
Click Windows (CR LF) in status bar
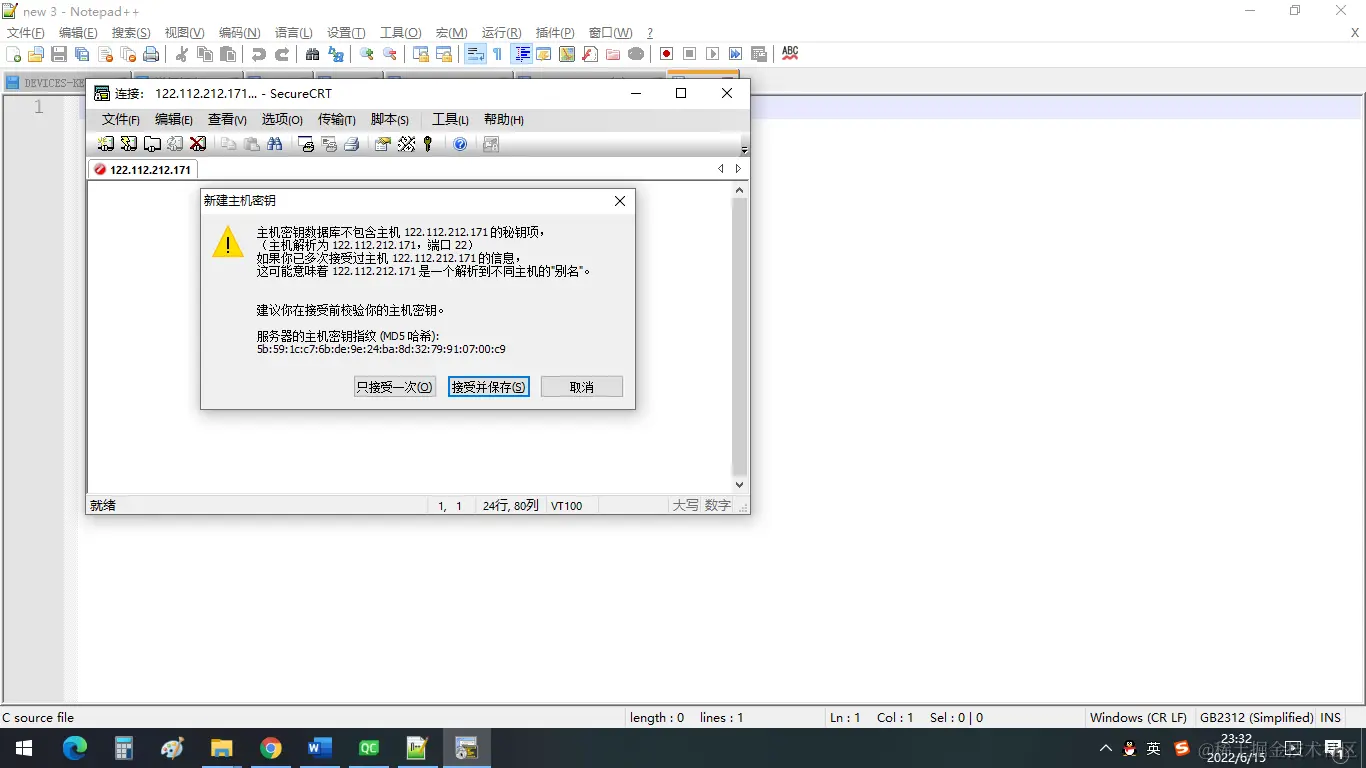pyautogui.click(x=1138, y=718)
